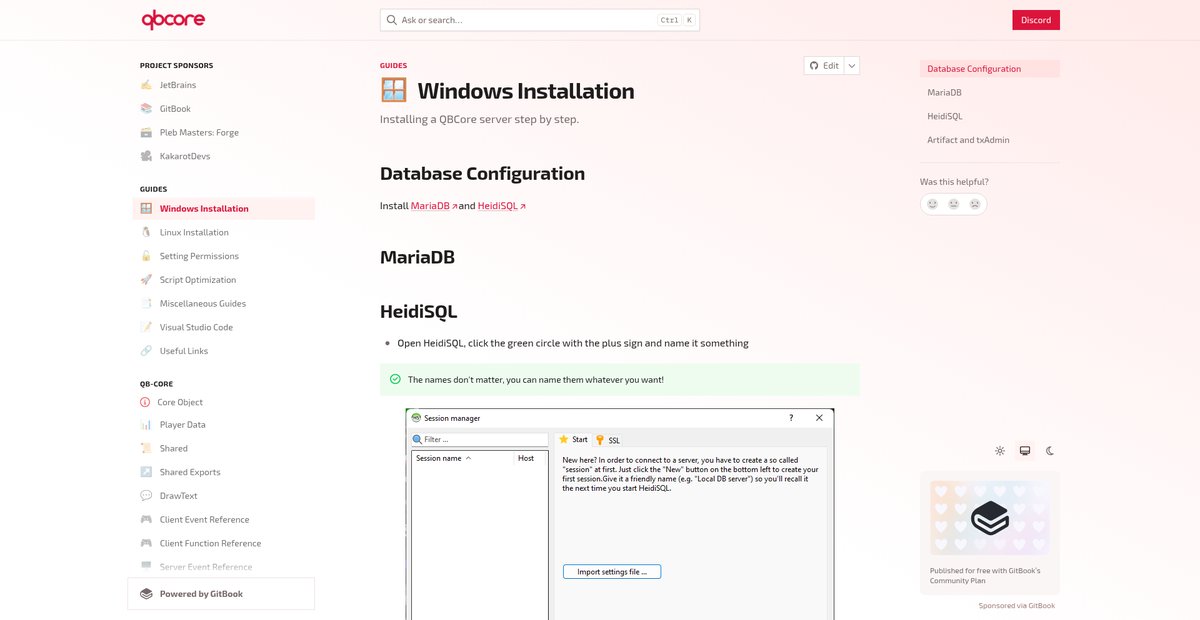Open Windows Installation guide page

(x=224, y=209)
